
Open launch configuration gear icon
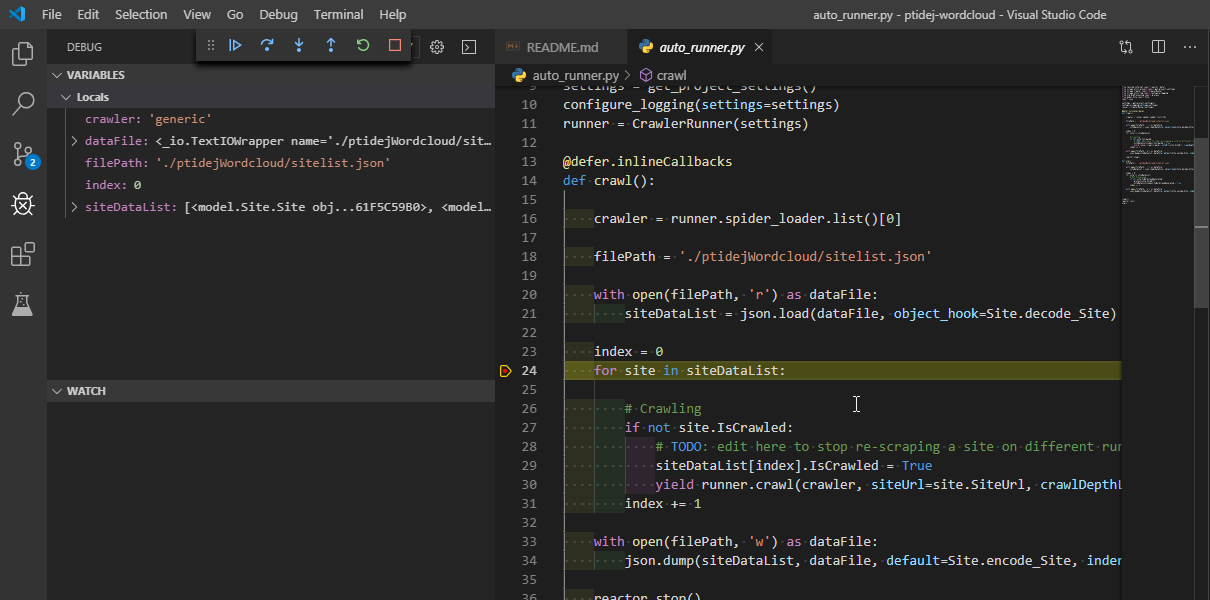pyautogui.click(x=437, y=47)
